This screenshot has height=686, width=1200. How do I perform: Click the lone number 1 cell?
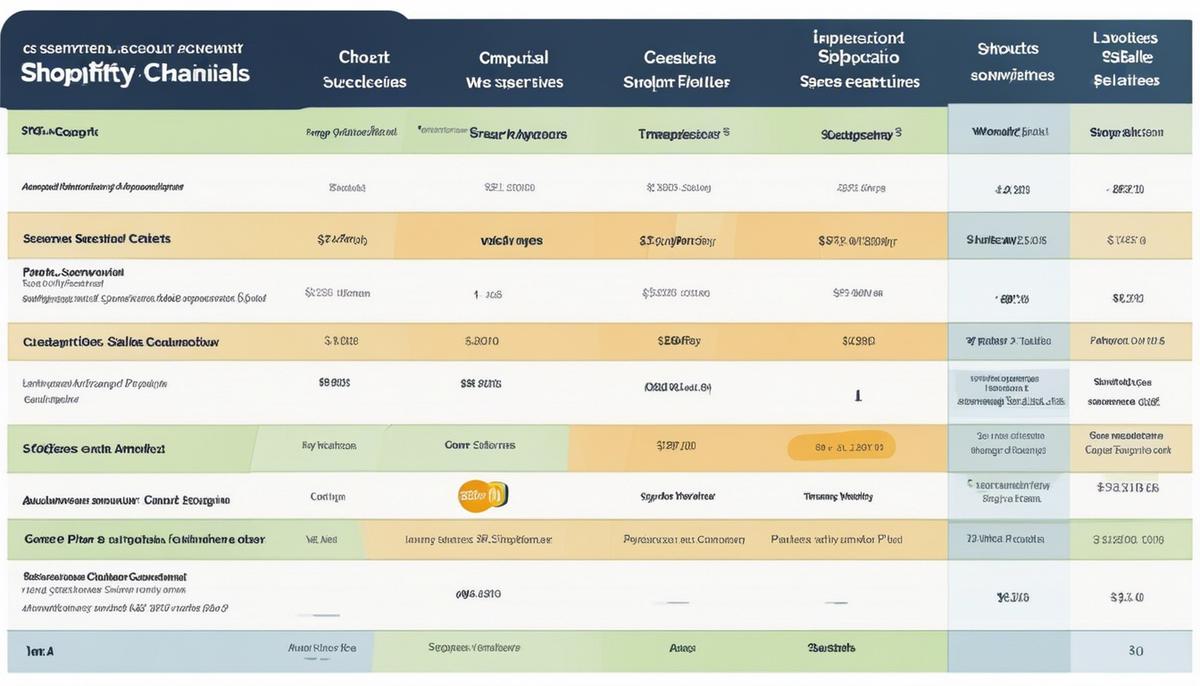point(858,396)
